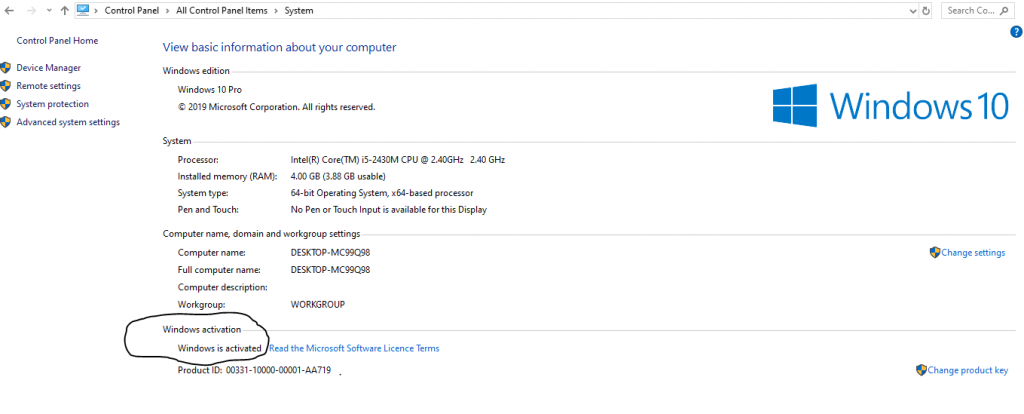This screenshot has width=1024, height=414.
Task: Click the WORKGROUP value
Action: (x=317, y=304)
